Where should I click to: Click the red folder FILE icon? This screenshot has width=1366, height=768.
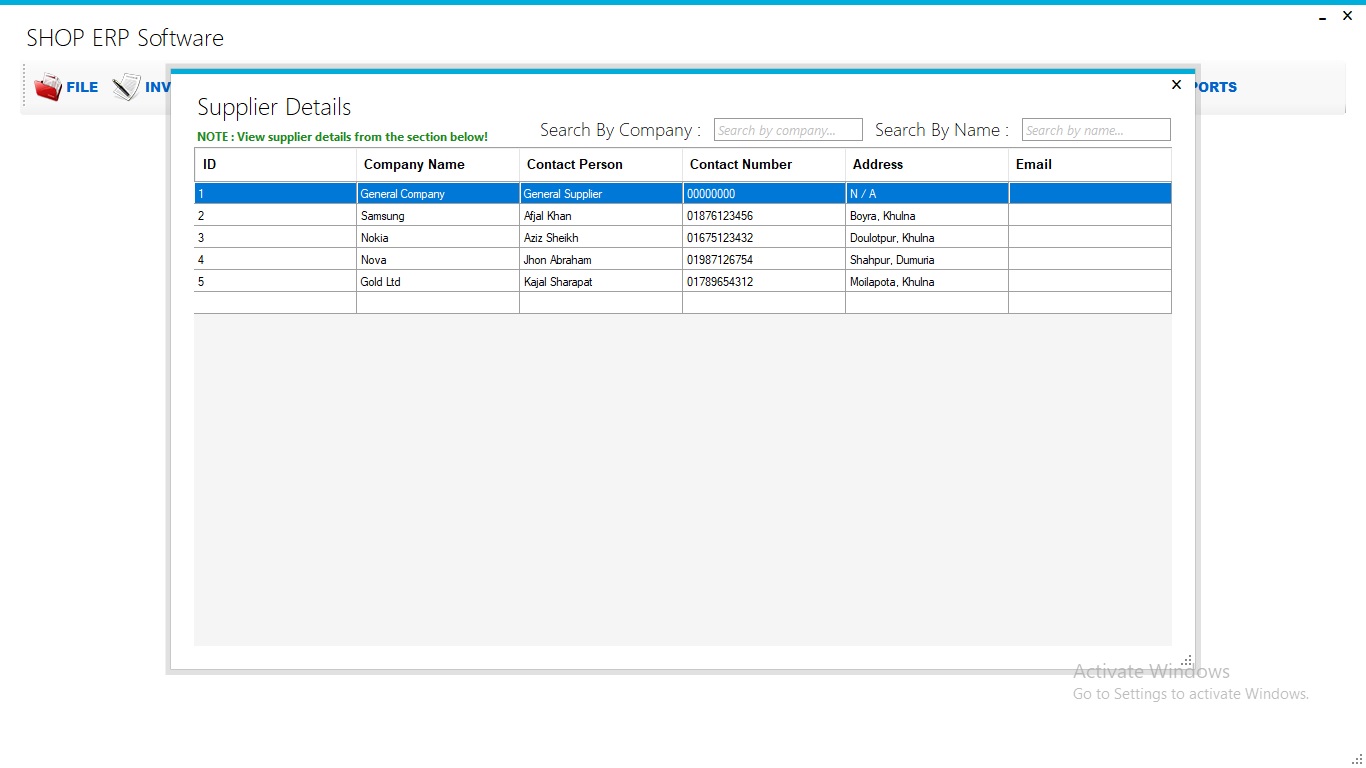[x=49, y=87]
